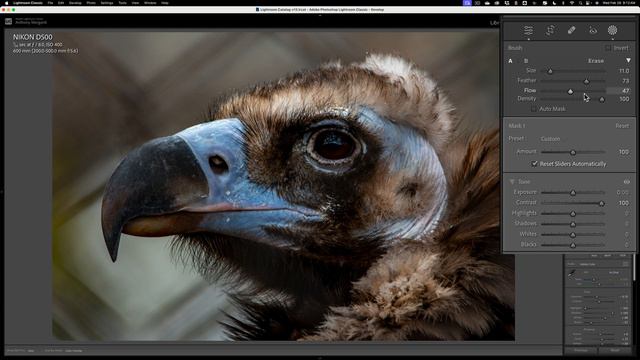Toggle the Tone section eye visibility icon
The image size is (640, 360).
pyautogui.click(x=627, y=182)
